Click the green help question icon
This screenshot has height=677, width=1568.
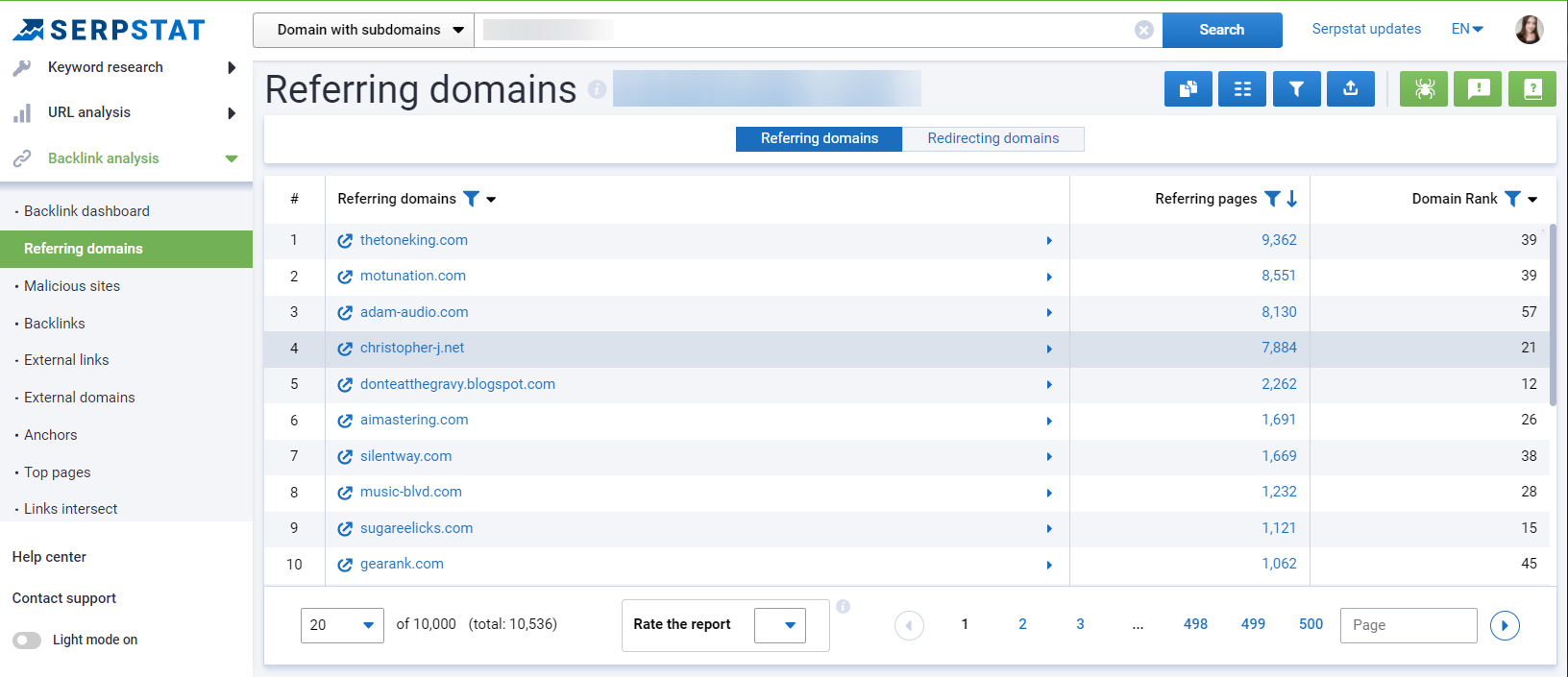click(1532, 88)
